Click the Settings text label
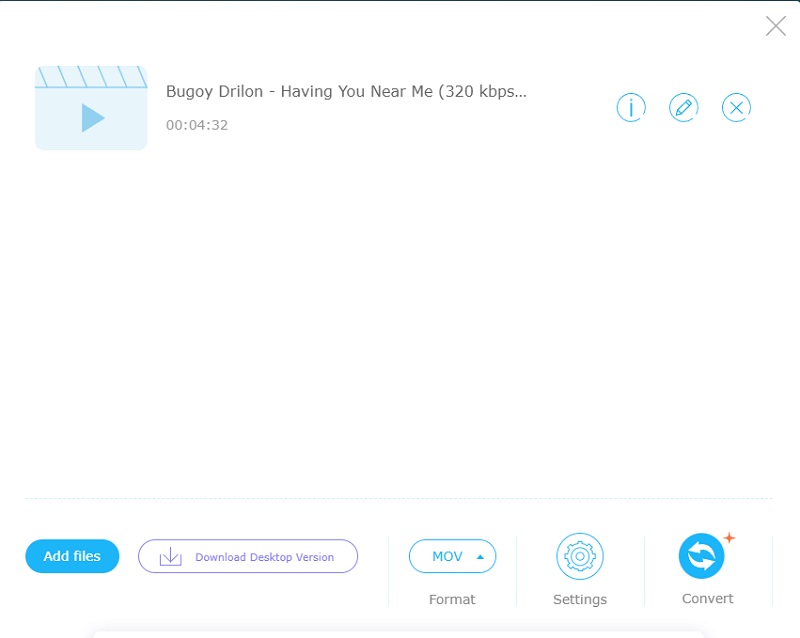The height and width of the screenshot is (638, 800). [580, 599]
